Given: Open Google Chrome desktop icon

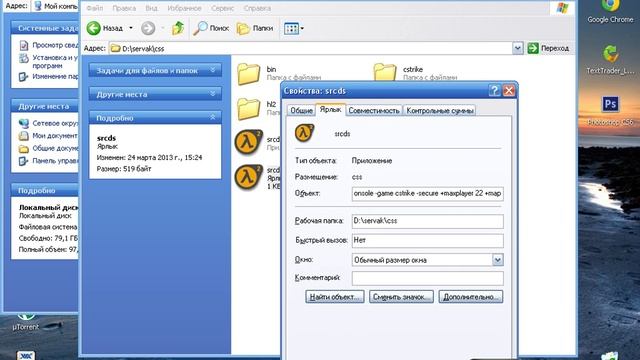Looking at the screenshot, I should 610,11.
